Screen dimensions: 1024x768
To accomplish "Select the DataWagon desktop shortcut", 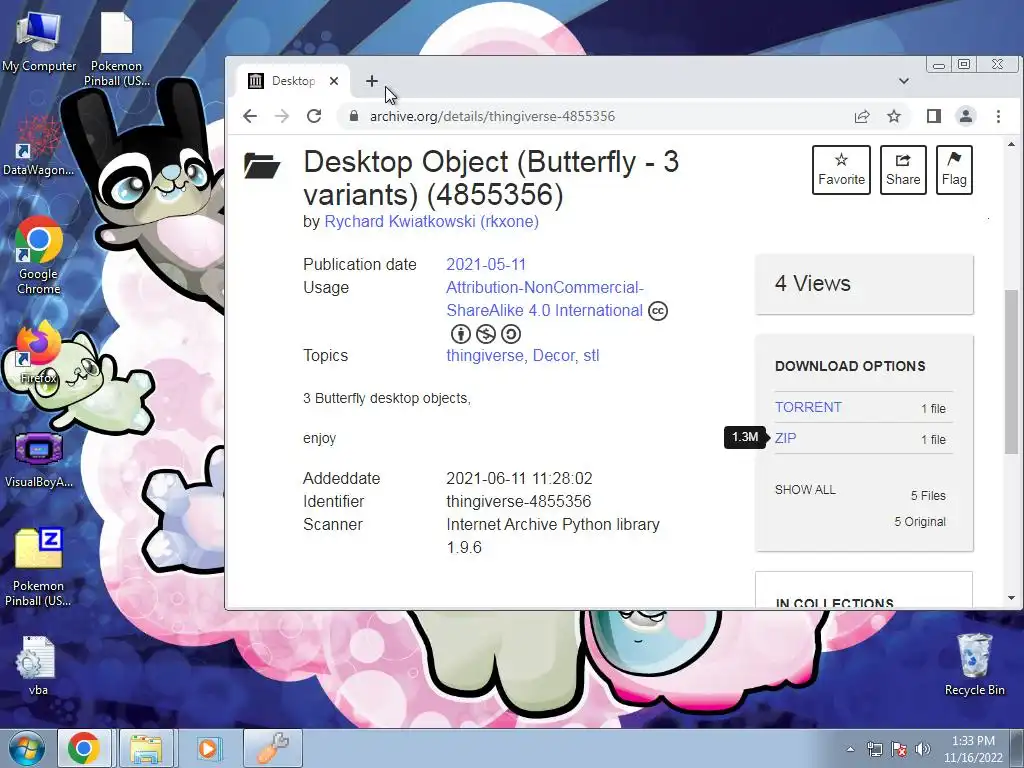I will [39, 146].
